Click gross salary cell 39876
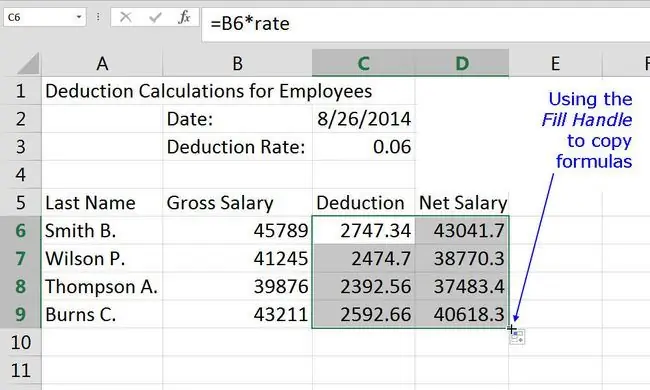 click(238, 286)
